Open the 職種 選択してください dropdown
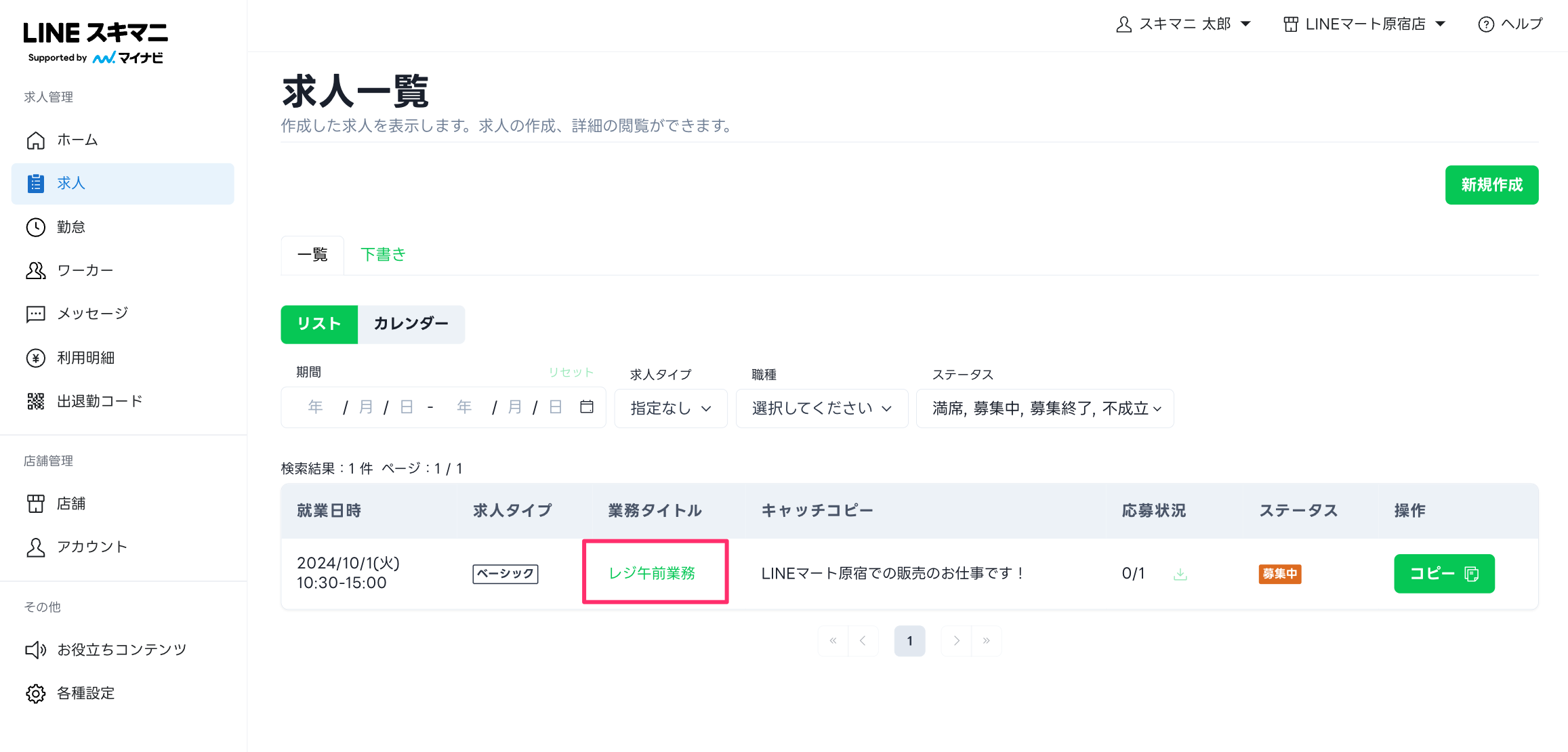Image resolution: width=1568 pixels, height=752 pixels. pos(821,408)
